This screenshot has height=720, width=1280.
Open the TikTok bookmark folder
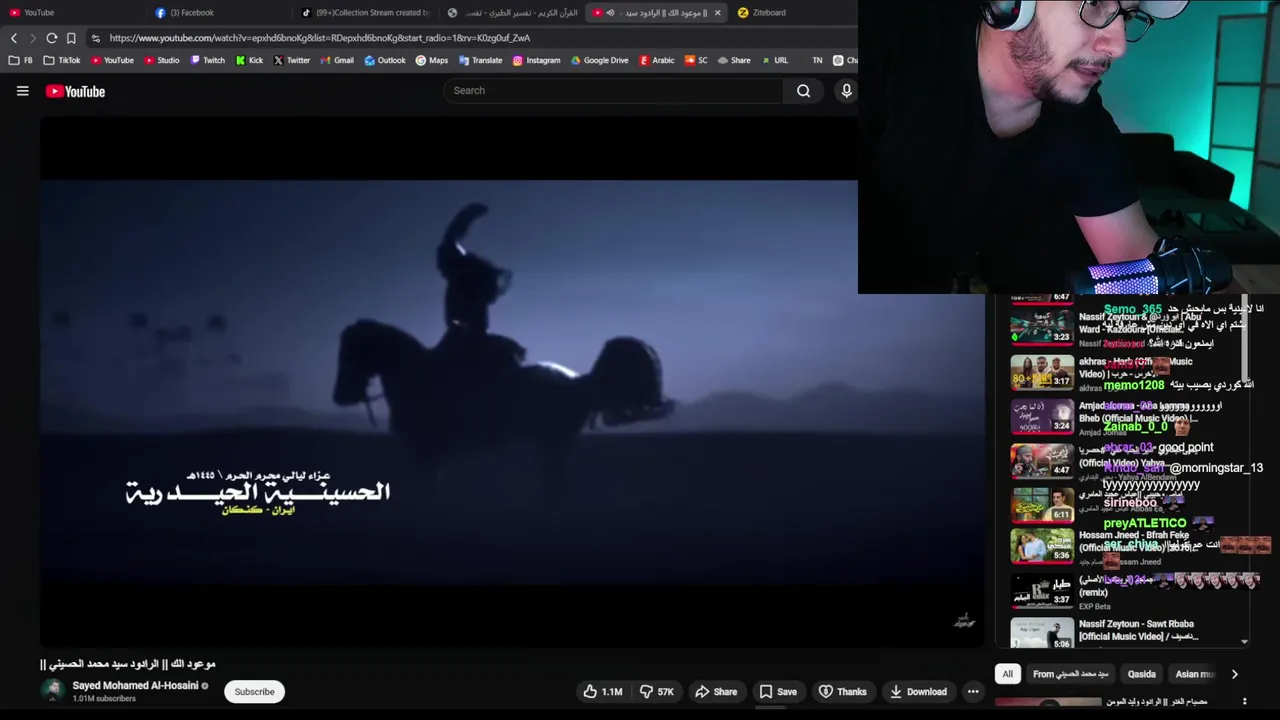point(62,60)
